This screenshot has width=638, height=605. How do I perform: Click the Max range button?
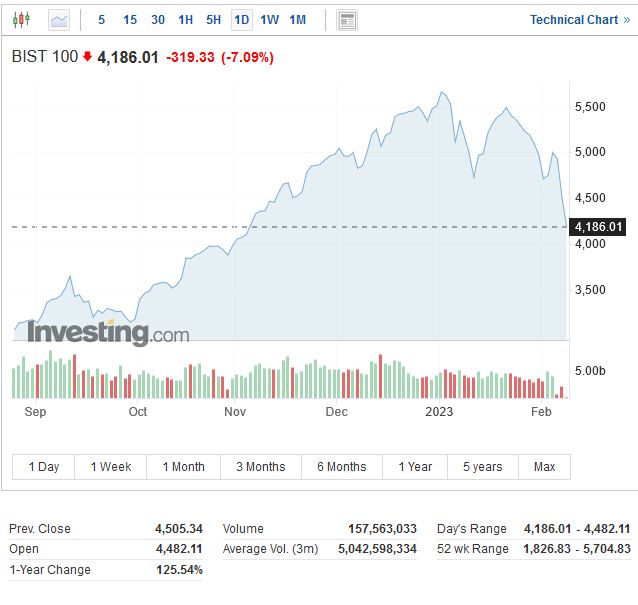545,467
